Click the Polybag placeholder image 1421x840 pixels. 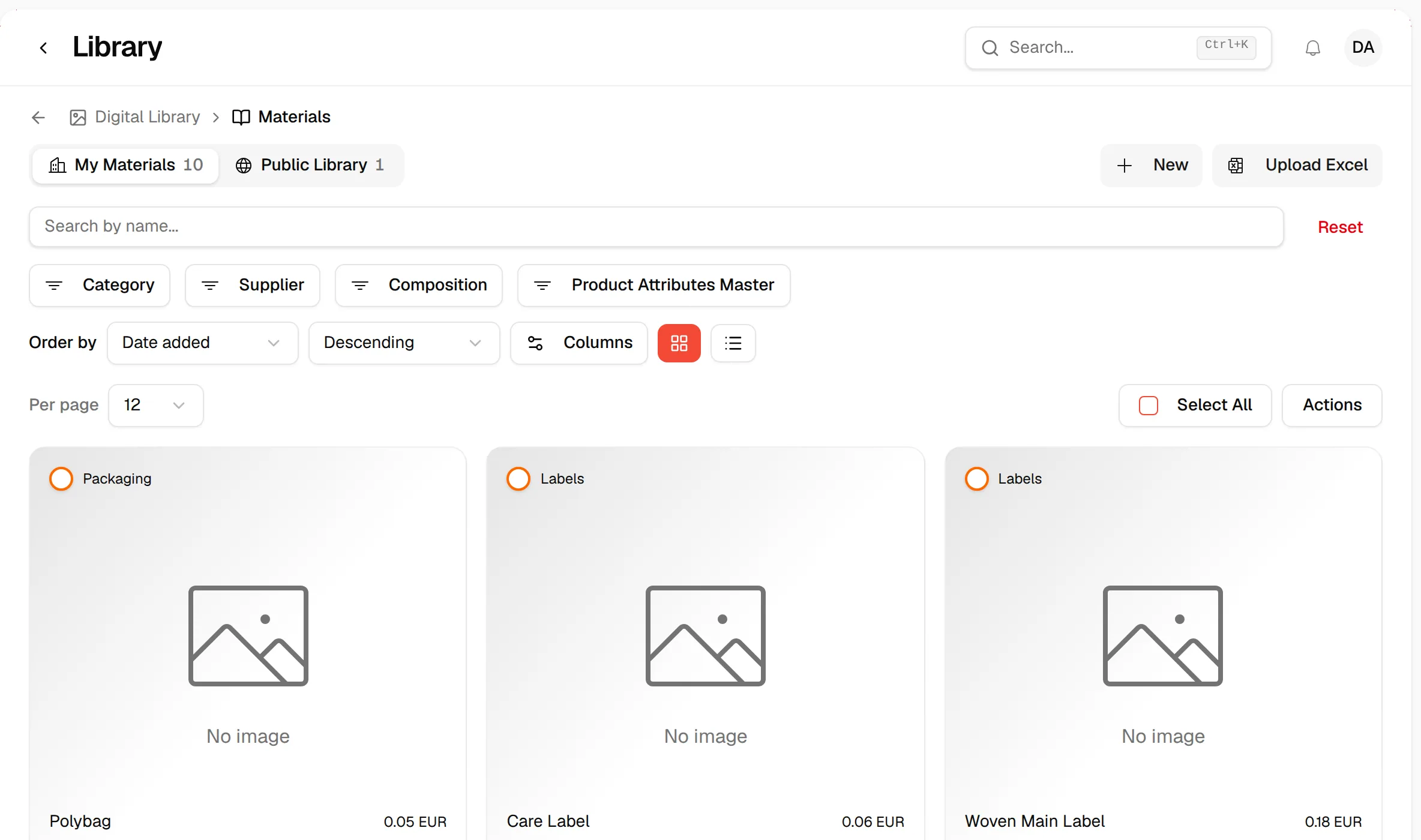tap(248, 636)
